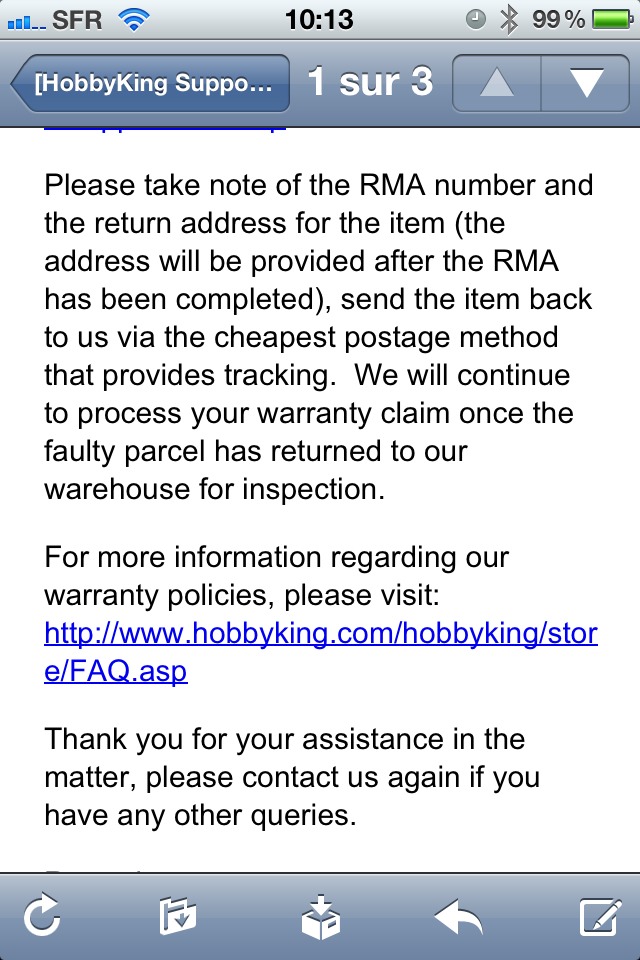Image resolution: width=640 pixels, height=960 pixels.
Task: Tap the reply arrow icon
Action: pyautogui.click(x=459, y=917)
